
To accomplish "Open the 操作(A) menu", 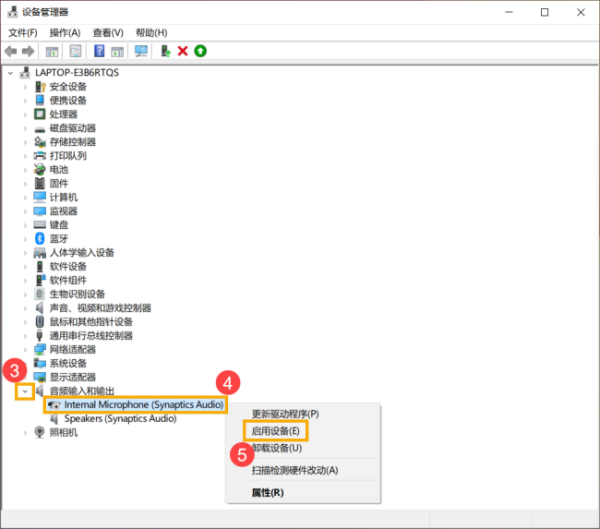I will [65, 33].
